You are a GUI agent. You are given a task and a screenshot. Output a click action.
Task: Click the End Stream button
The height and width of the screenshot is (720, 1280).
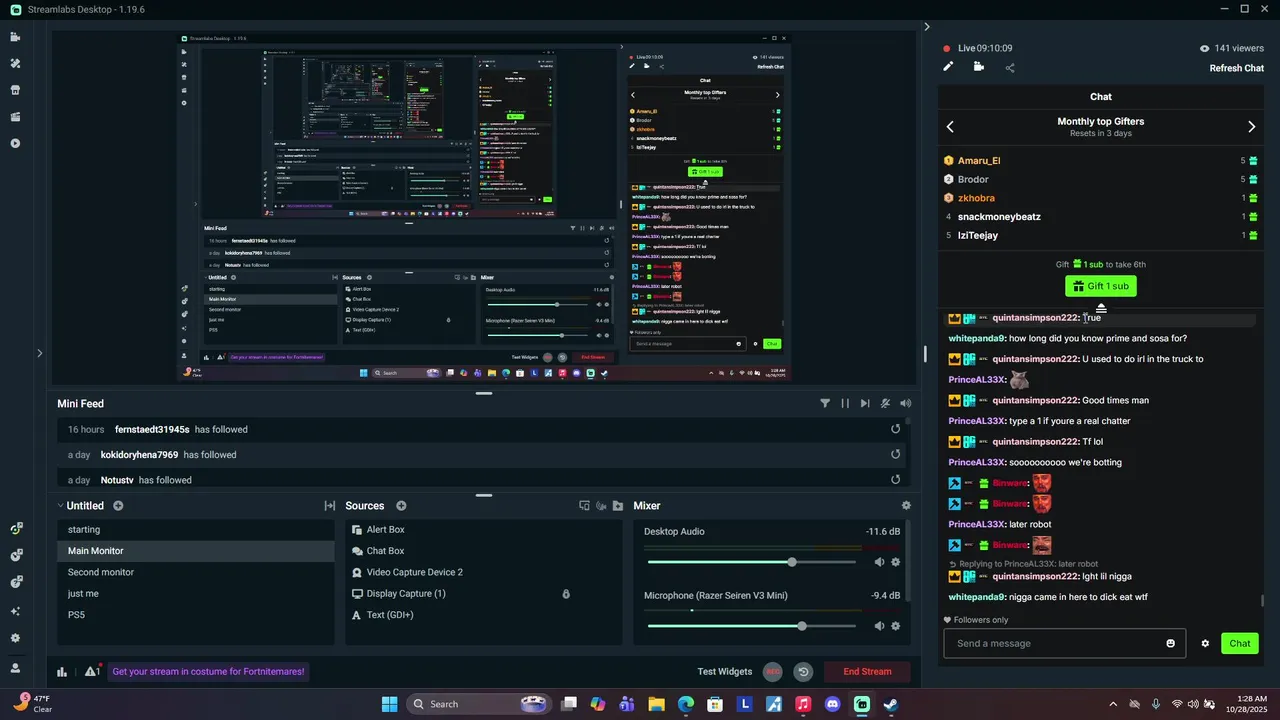coord(867,672)
